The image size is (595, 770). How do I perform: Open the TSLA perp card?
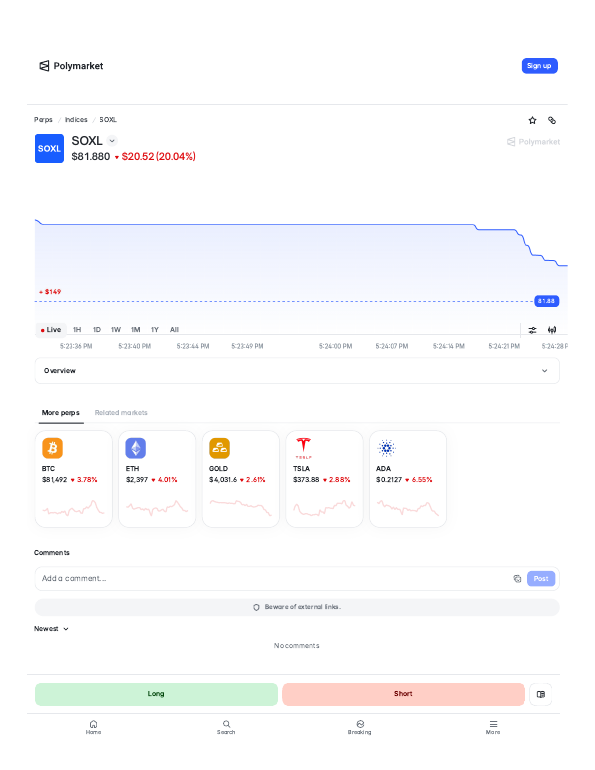(x=325, y=479)
